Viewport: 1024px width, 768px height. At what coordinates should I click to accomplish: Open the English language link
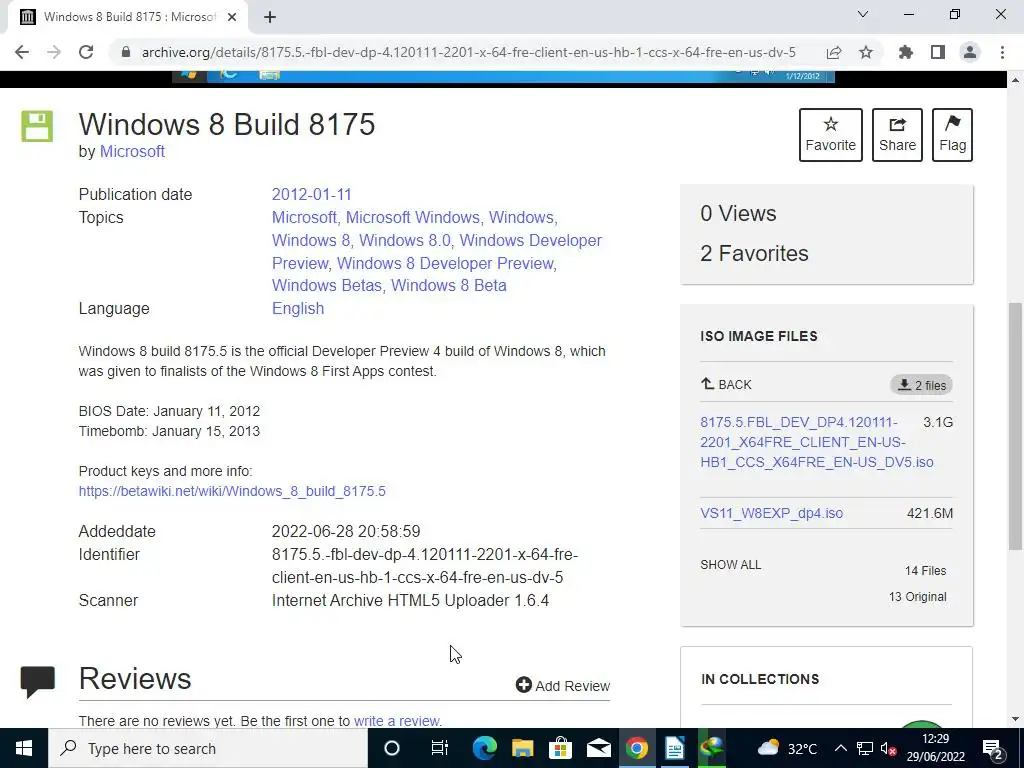298,308
